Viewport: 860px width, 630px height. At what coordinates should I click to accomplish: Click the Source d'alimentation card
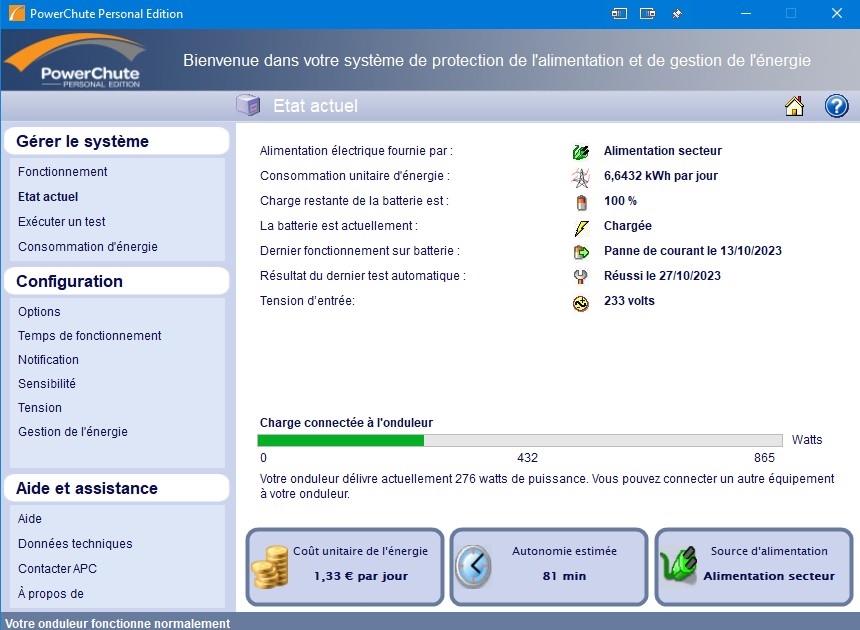(x=754, y=567)
